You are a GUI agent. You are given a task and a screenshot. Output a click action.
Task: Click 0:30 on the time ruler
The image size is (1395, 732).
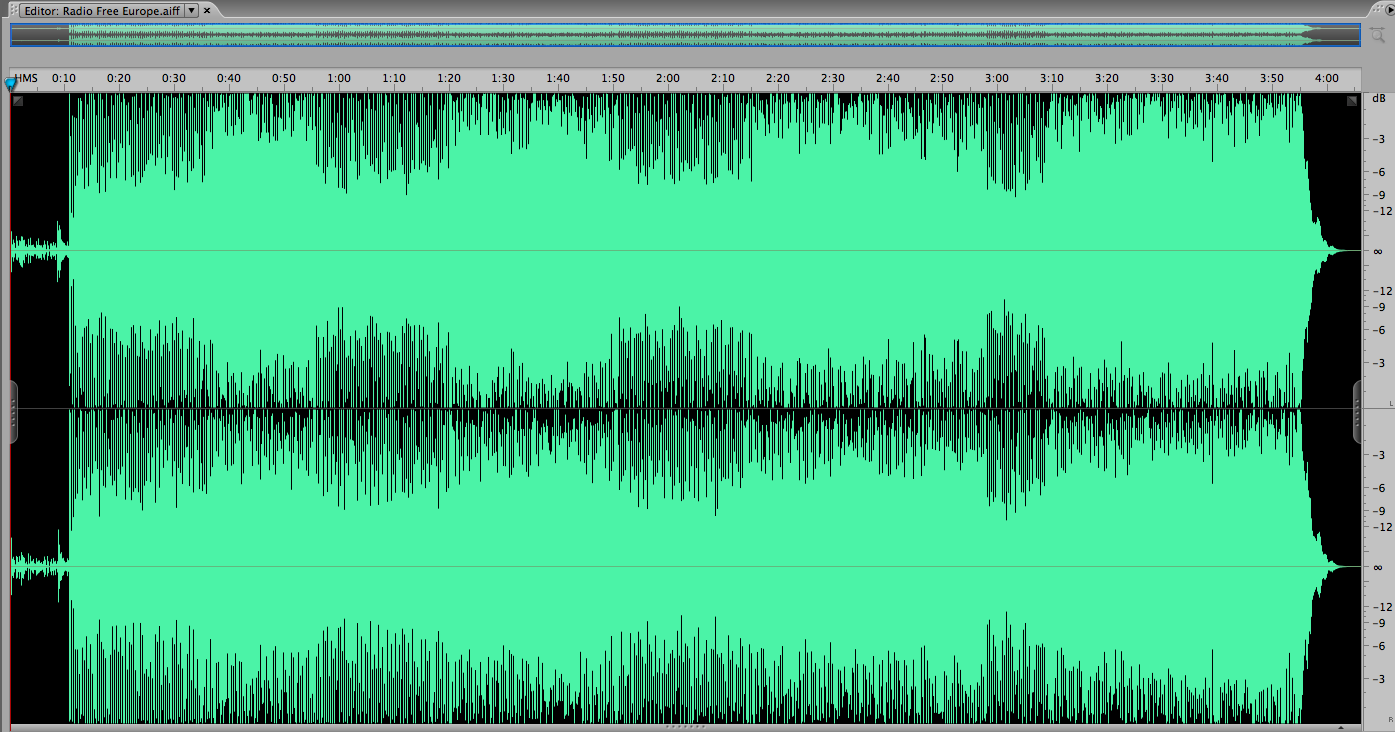point(174,78)
